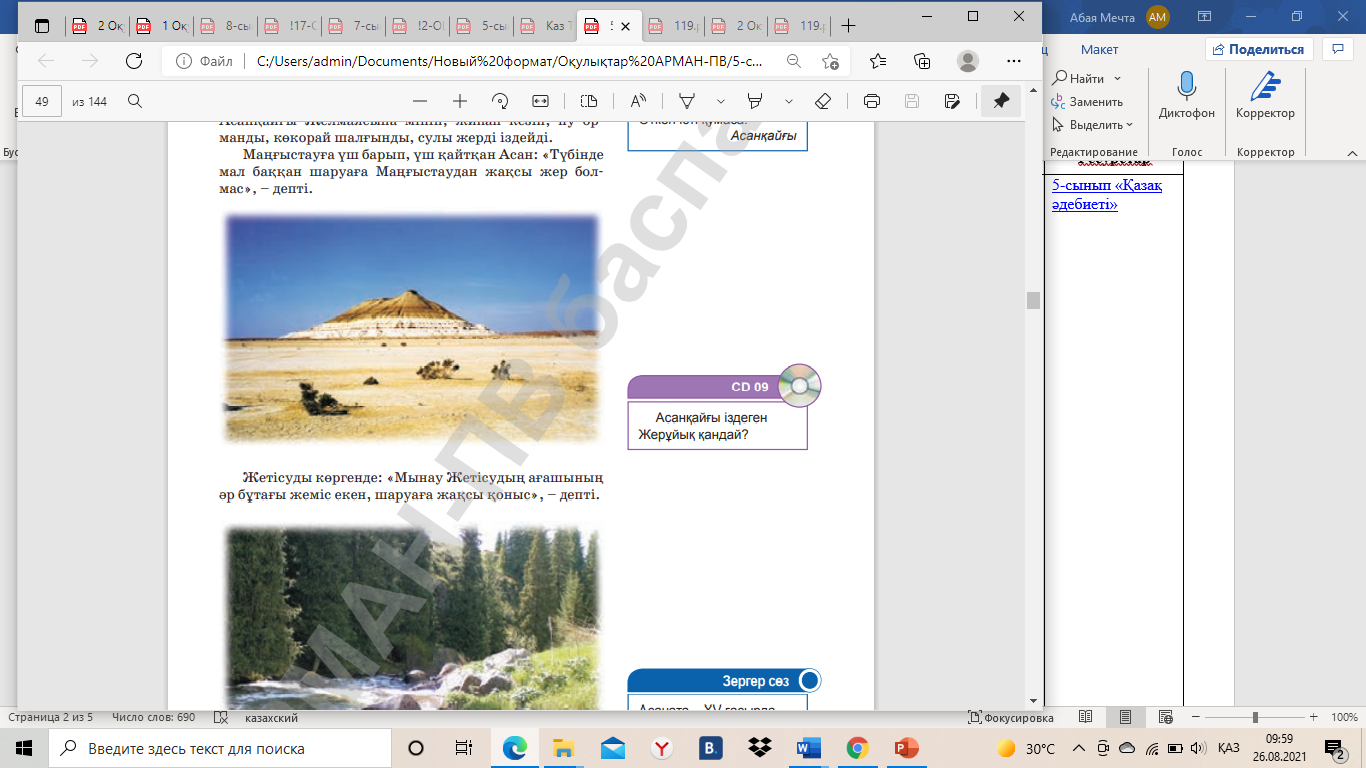The width and height of the screenshot is (1366, 768).
Task: Unpin the PDF toolbar
Action: 1001,101
